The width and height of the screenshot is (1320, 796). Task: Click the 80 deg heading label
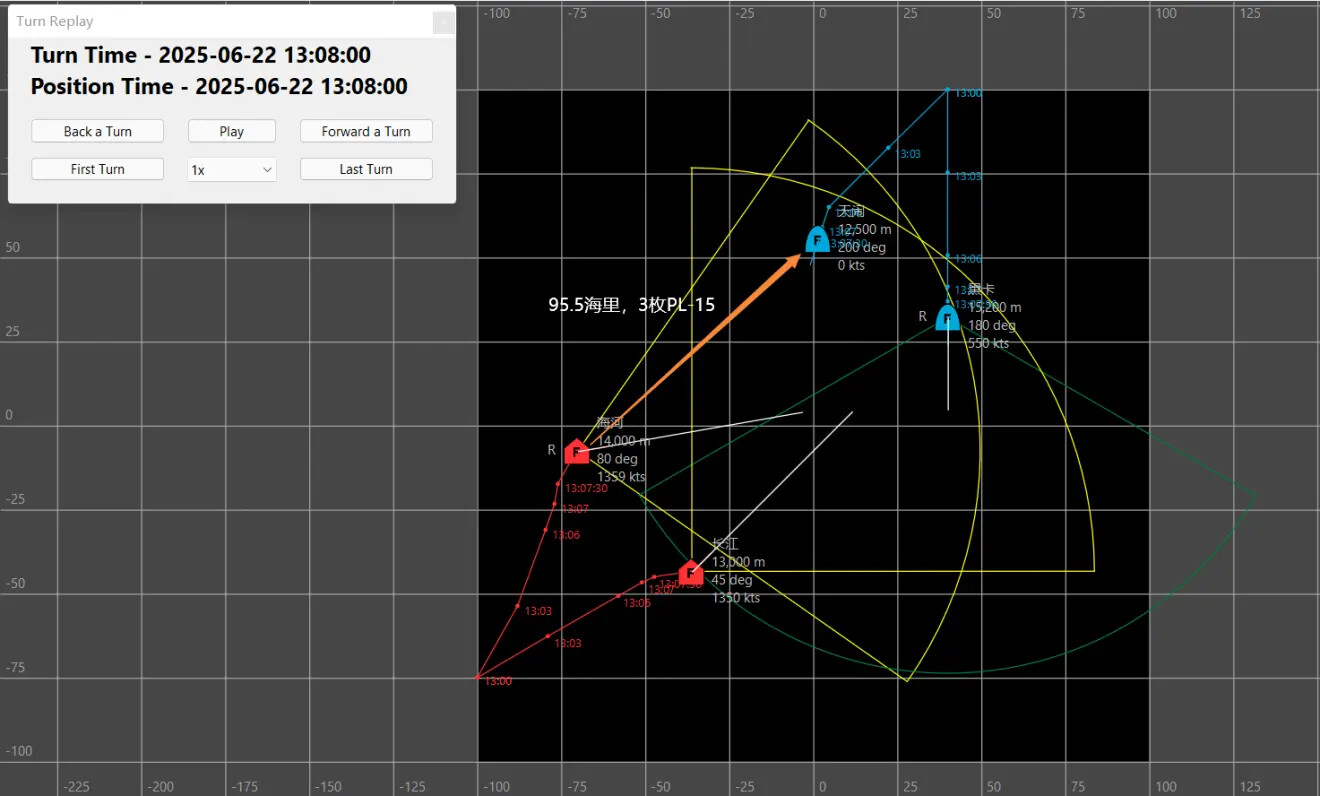pos(617,459)
